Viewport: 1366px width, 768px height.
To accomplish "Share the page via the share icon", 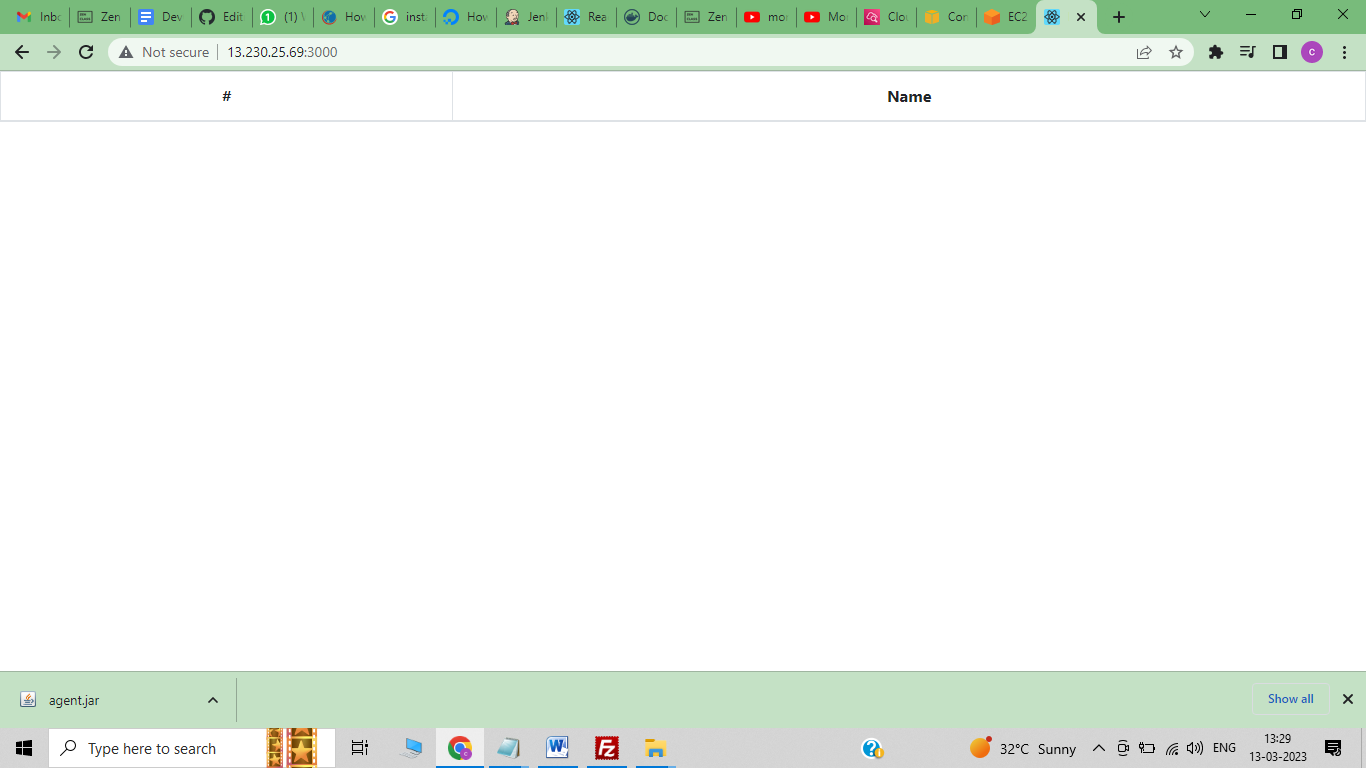I will 1143,51.
